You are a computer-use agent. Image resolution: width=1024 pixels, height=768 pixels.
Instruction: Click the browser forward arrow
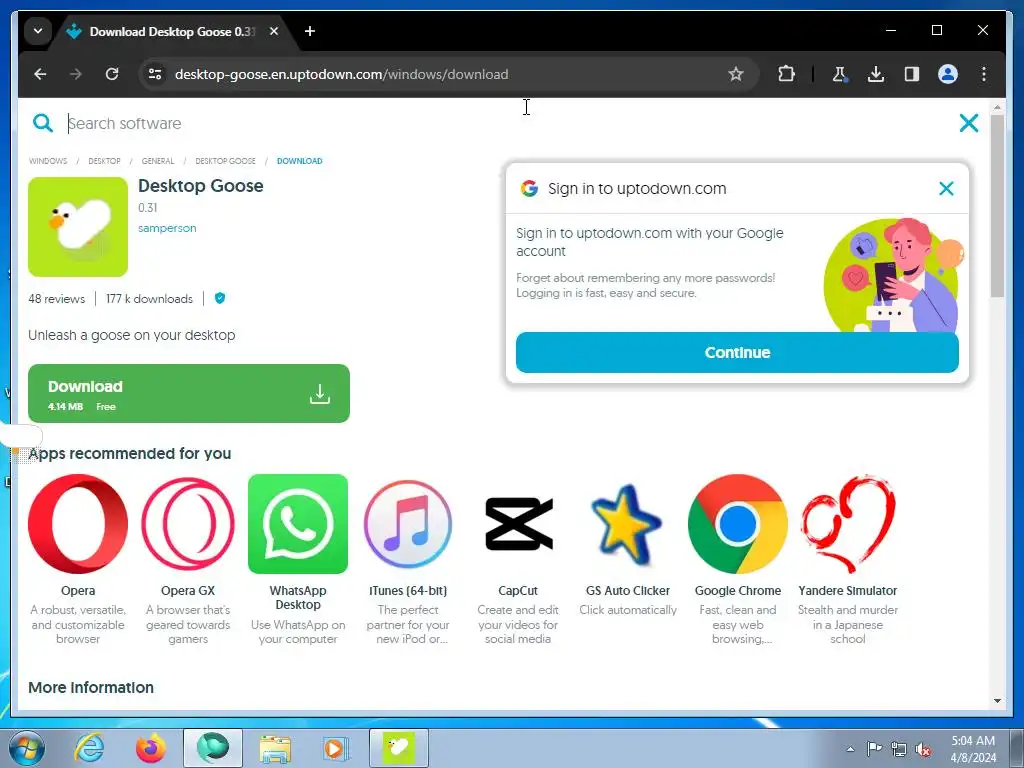point(76,74)
